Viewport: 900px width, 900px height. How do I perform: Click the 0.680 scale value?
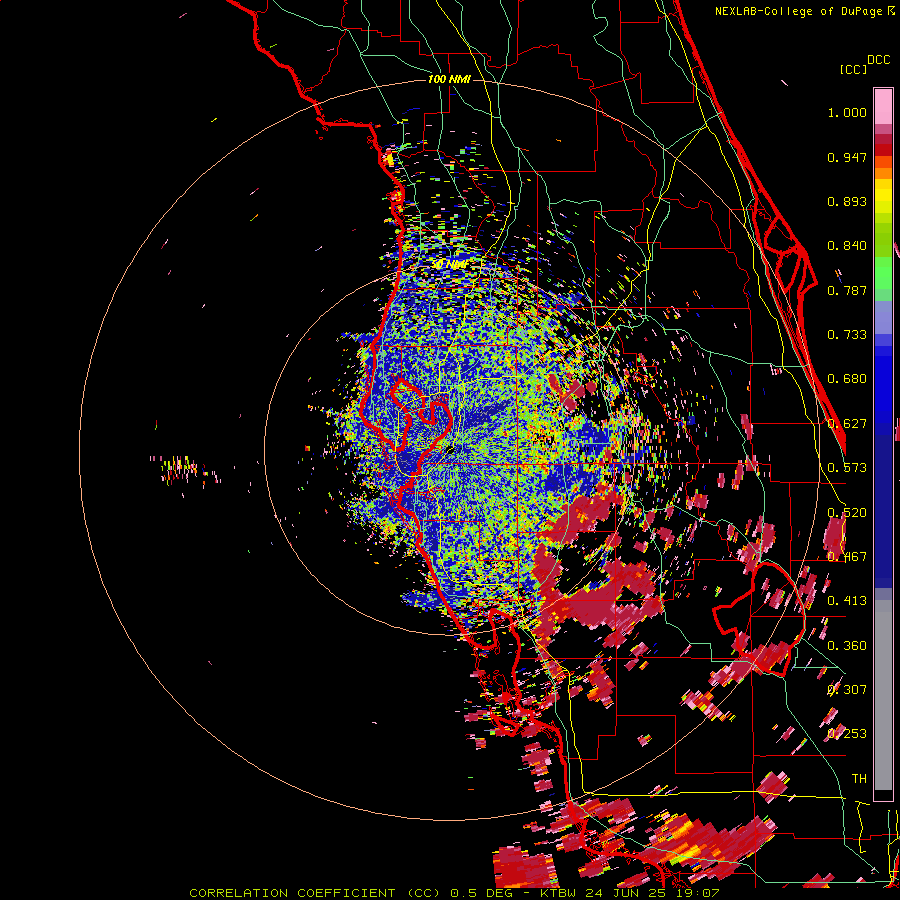click(847, 379)
